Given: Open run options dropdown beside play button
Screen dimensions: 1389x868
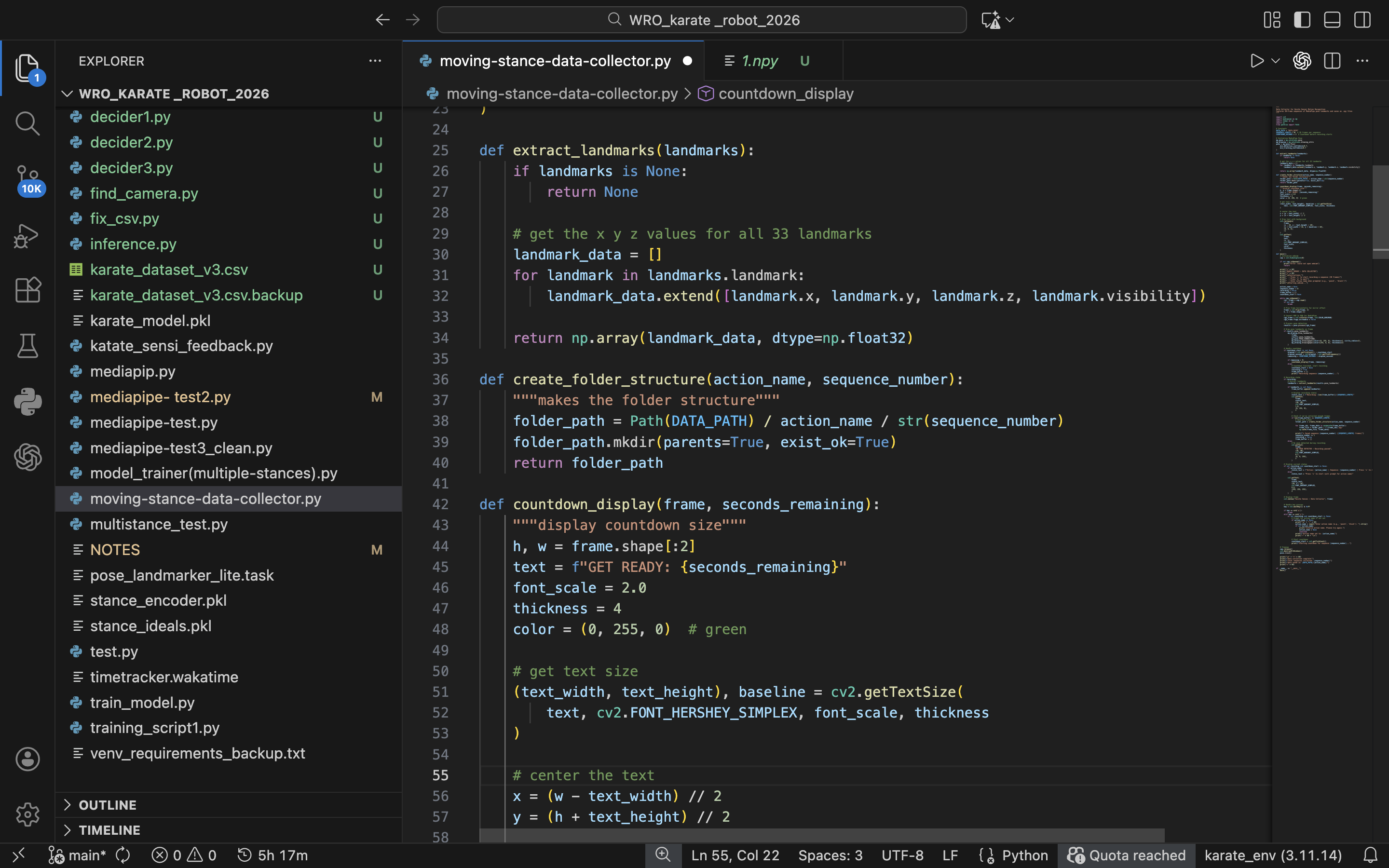Looking at the screenshot, I should click(x=1275, y=61).
